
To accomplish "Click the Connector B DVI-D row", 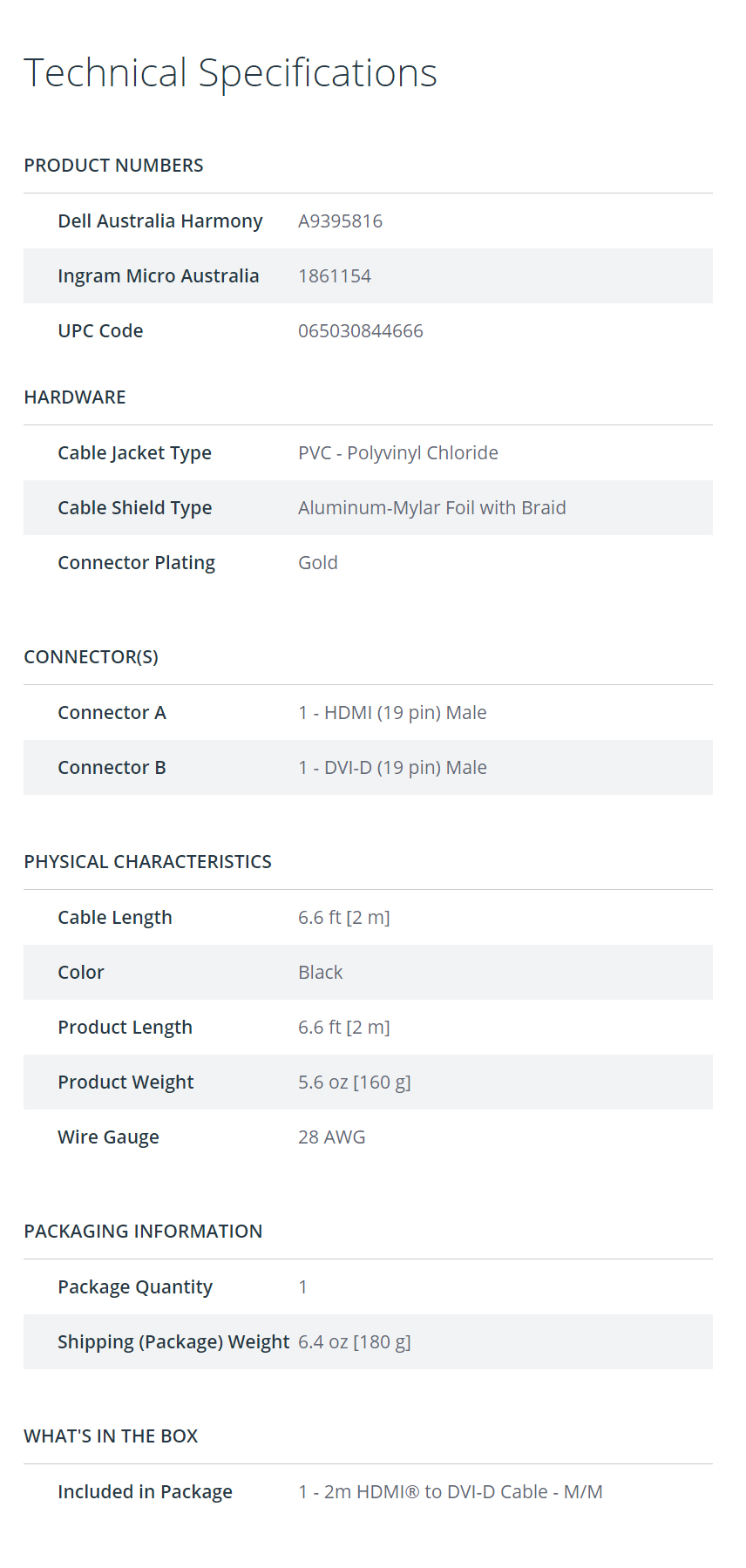I will tap(368, 768).
